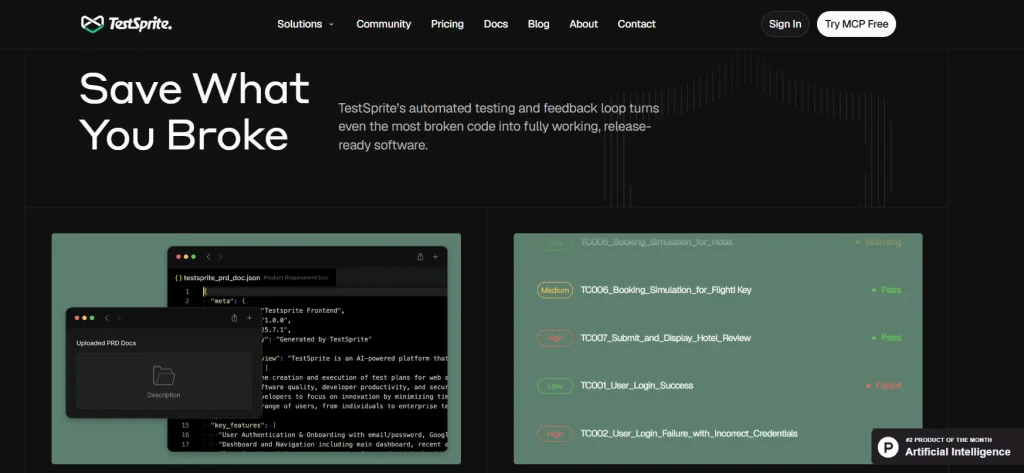Click the back arrow in the Uploaded PRD Docs window

107,318
